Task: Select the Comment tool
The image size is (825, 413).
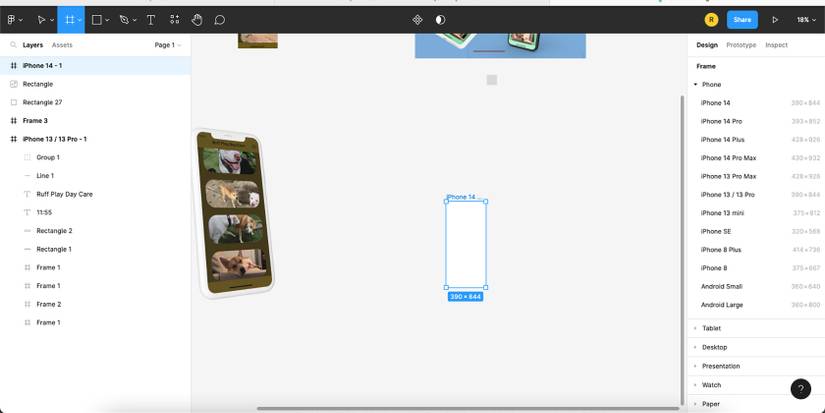Action: pyautogui.click(x=220, y=20)
